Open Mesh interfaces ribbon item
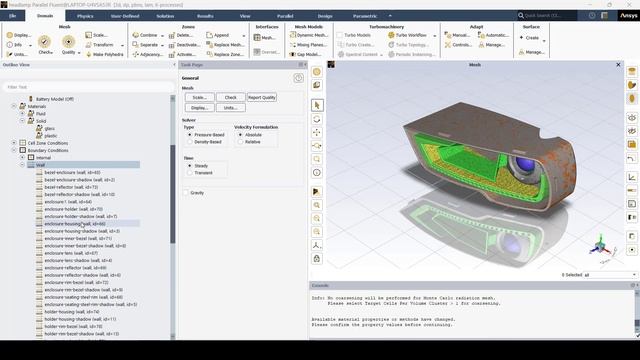Screen dimensions: 640x360 (x=264, y=38)
